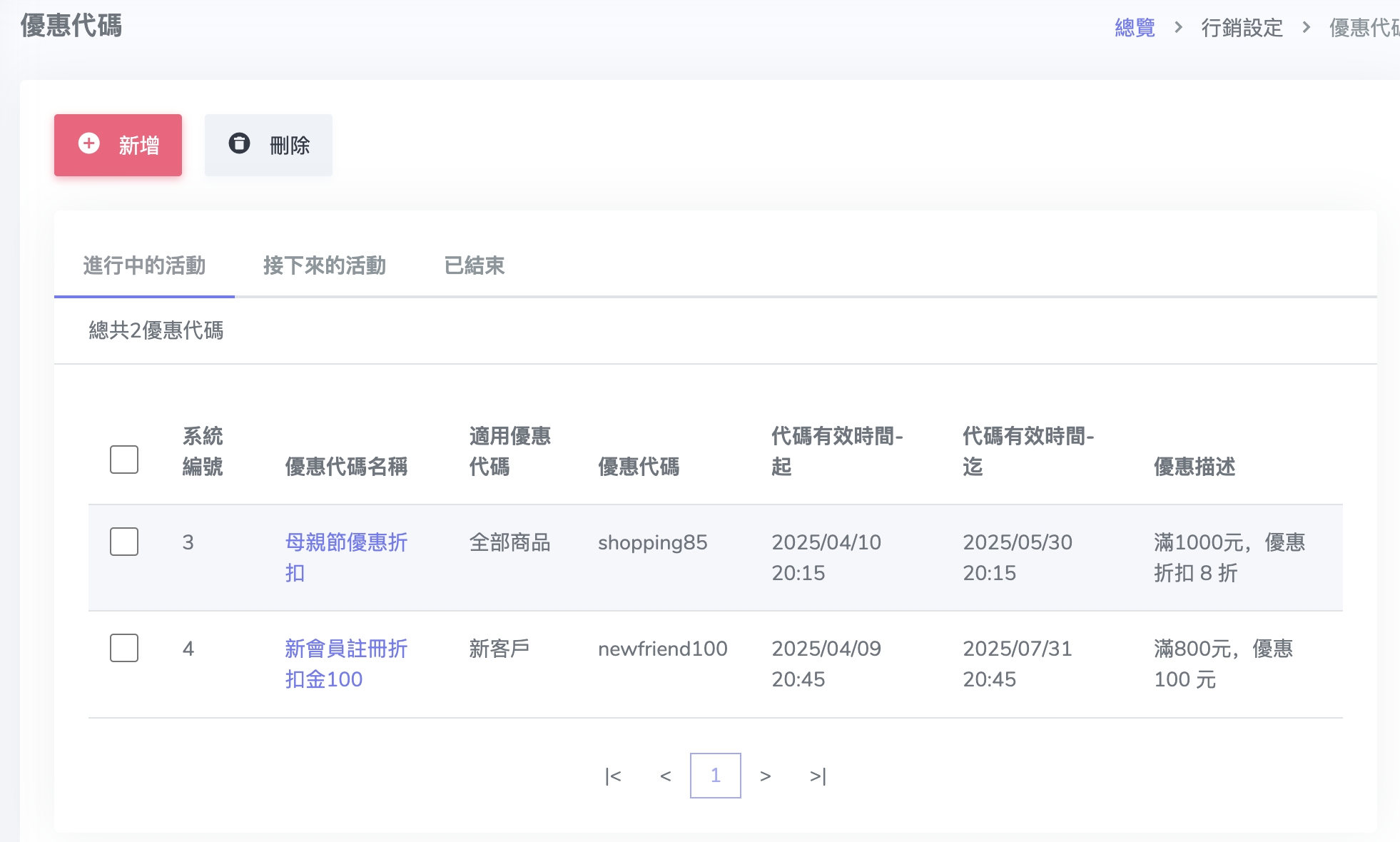1400x842 pixels.
Task: Go to previous page arrow
Action: click(665, 776)
